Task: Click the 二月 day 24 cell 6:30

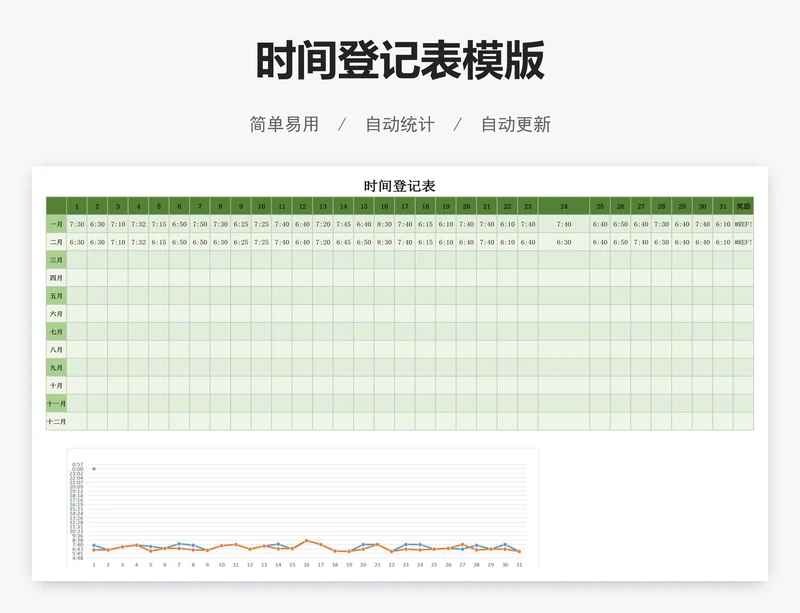Action: pyautogui.click(x=564, y=242)
